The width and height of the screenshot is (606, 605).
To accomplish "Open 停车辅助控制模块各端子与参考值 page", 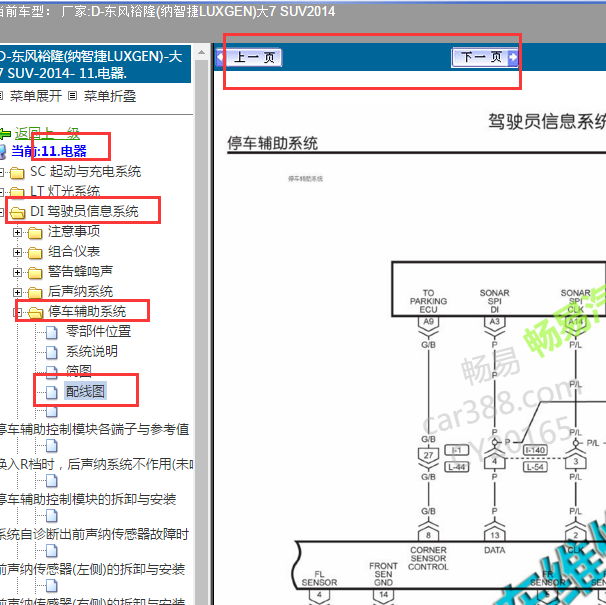I will click(x=94, y=429).
